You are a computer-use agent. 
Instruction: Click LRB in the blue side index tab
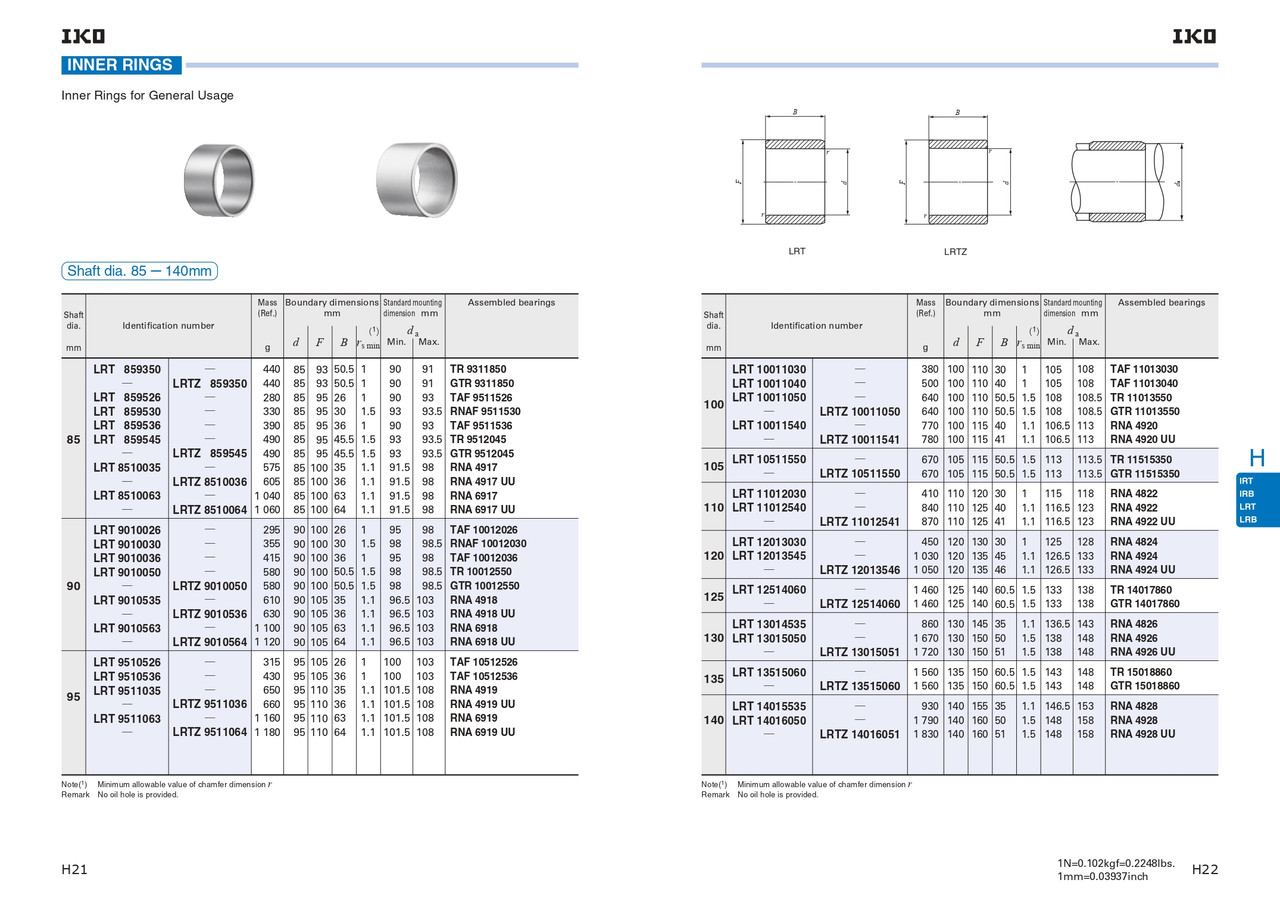pyautogui.click(x=1246, y=520)
